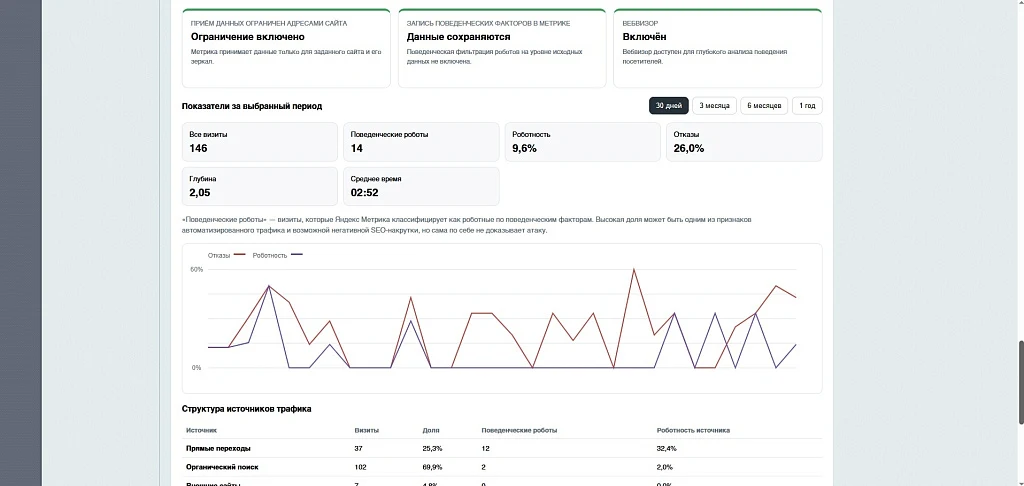Click the Глубина 2,05 metric tile
Image resolution: width=1024 pixels, height=486 pixels.
pyautogui.click(x=260, y=186)
